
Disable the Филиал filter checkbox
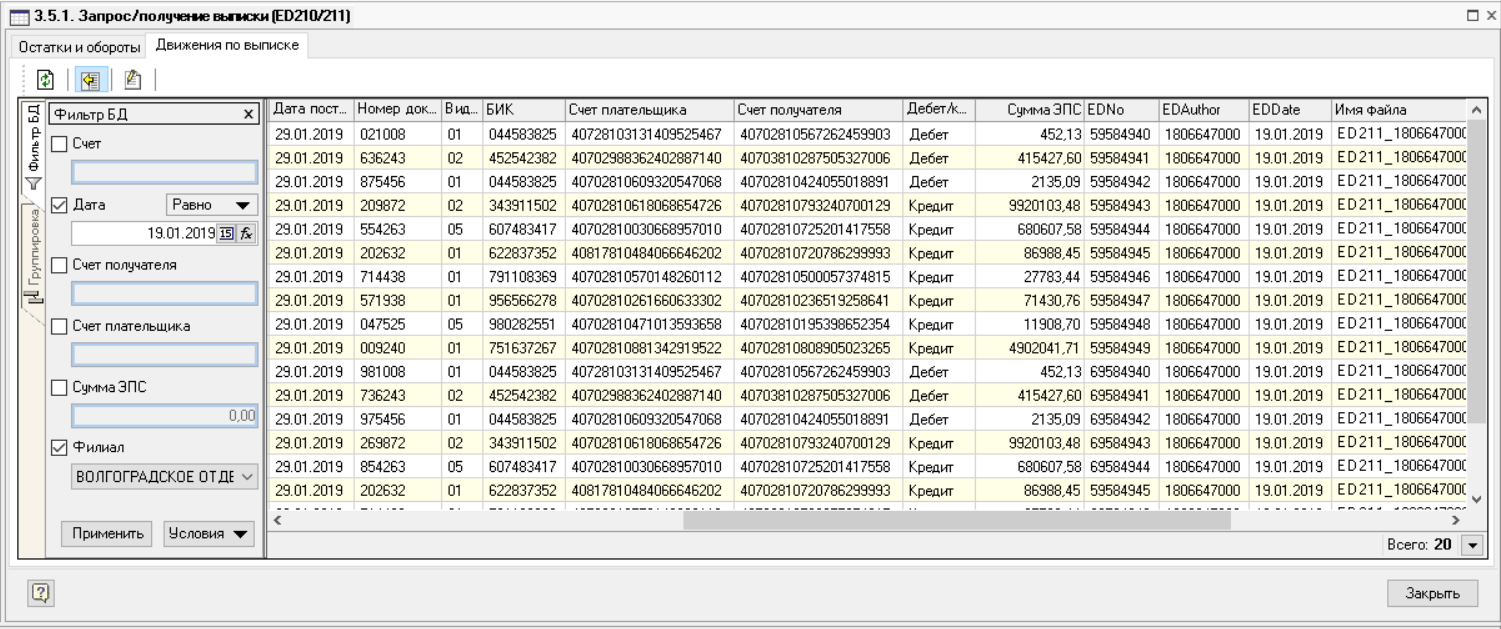[59, 446]
